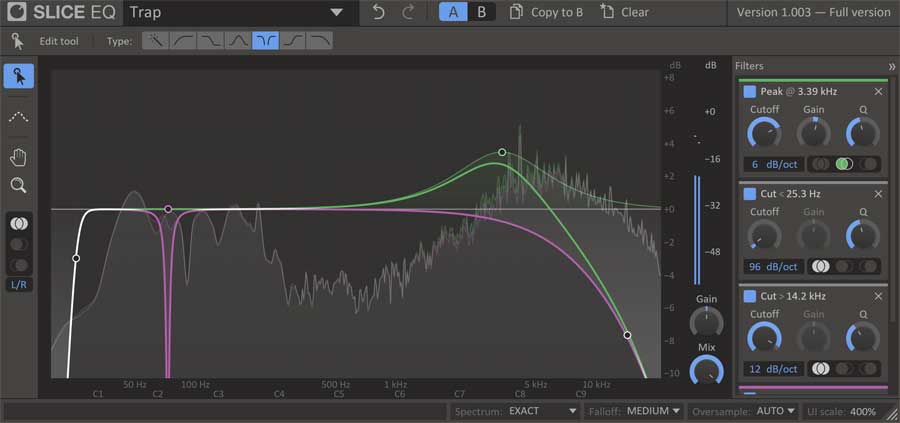Set Cut > 14.2 kHz filter to stereo mode
900x423 pixels.
tap(821, 368)
